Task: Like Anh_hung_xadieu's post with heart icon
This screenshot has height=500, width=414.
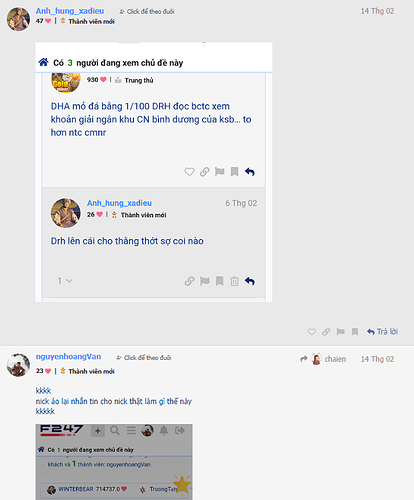Action: (x=312, y=332)
